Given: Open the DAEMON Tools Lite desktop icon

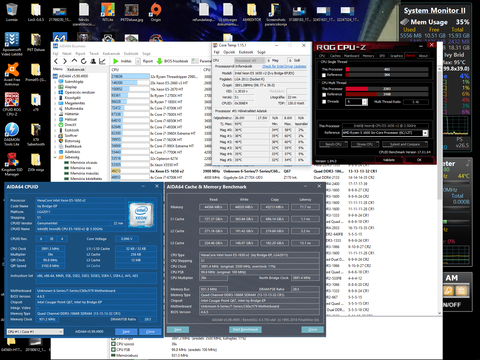Looking at the screenshot, I should (x=12, y=134).
